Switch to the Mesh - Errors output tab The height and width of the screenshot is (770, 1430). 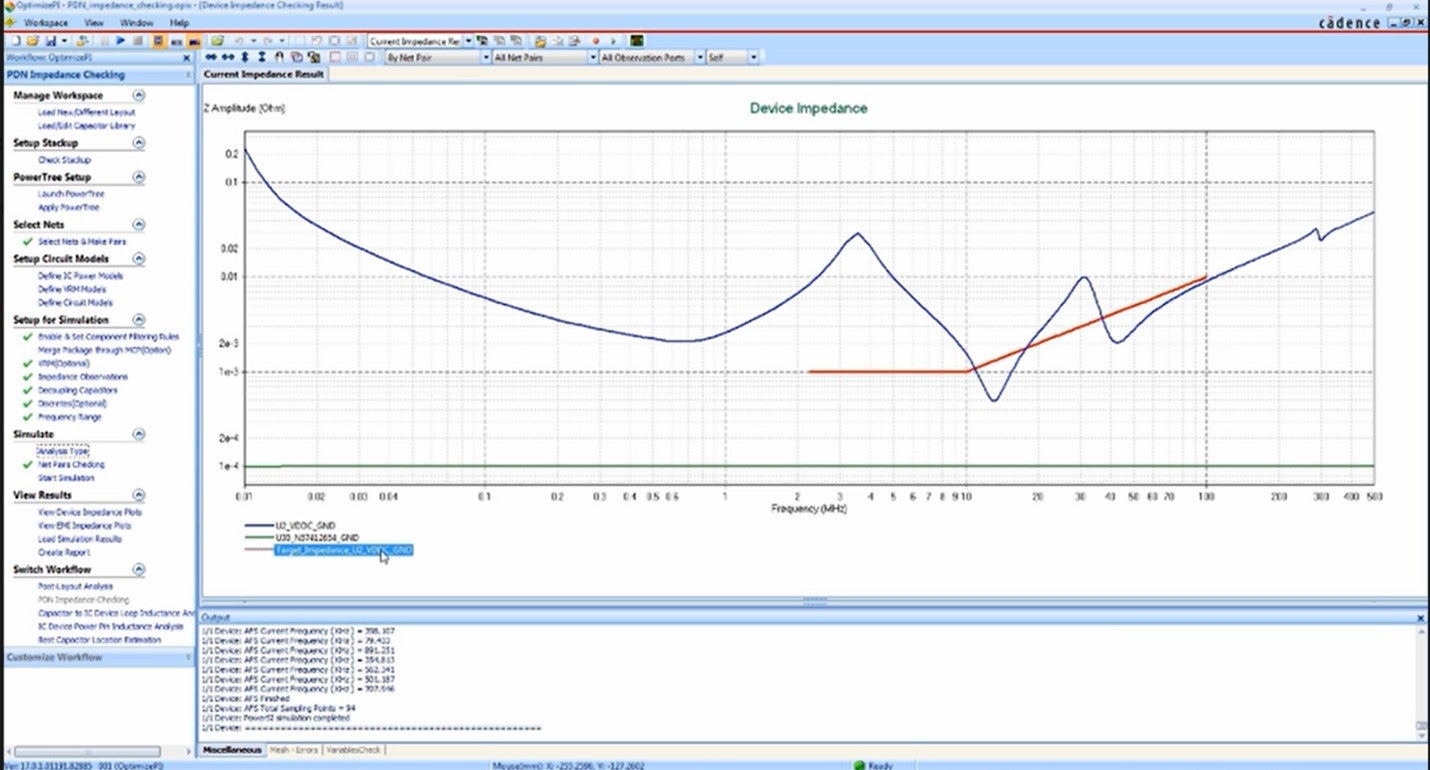tap(296, 749)
